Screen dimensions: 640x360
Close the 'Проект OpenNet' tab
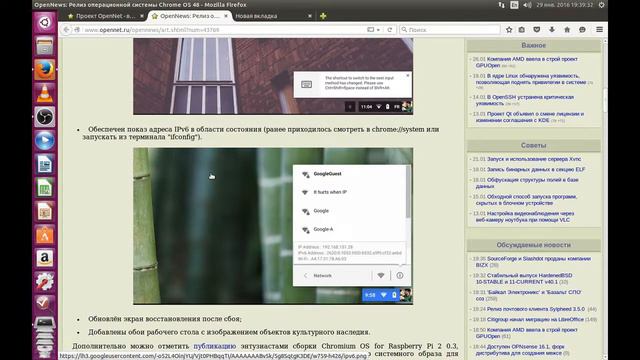coord(142,16)
